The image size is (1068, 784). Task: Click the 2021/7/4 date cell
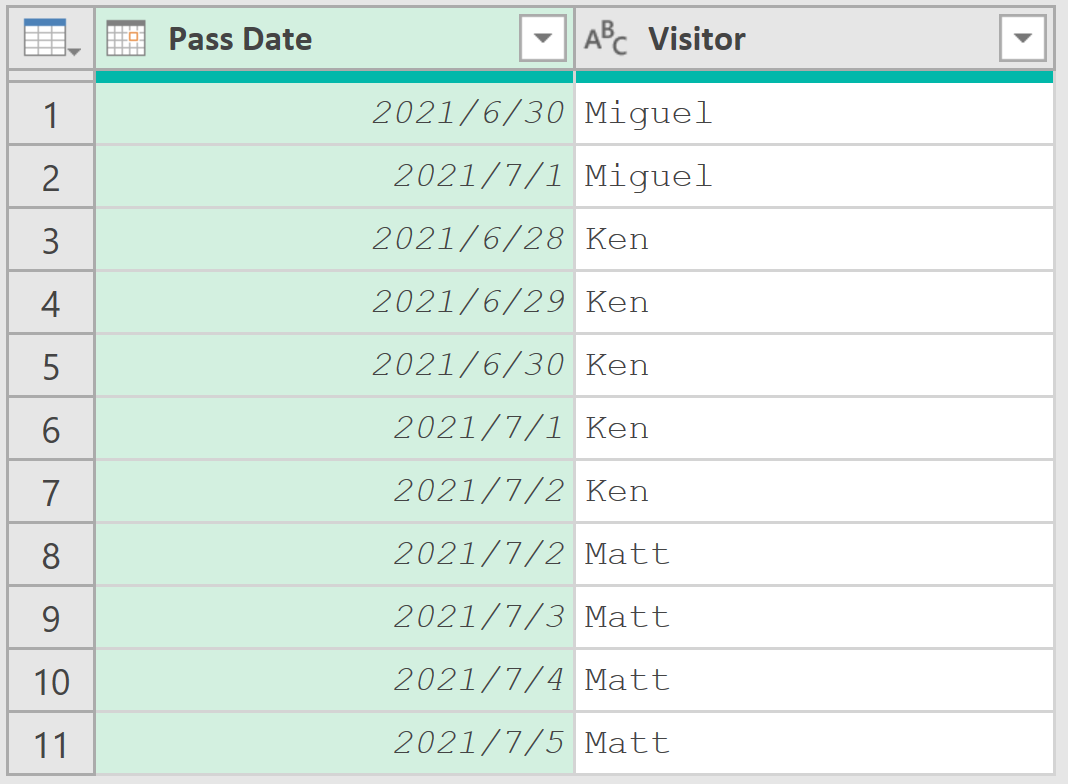478,681
